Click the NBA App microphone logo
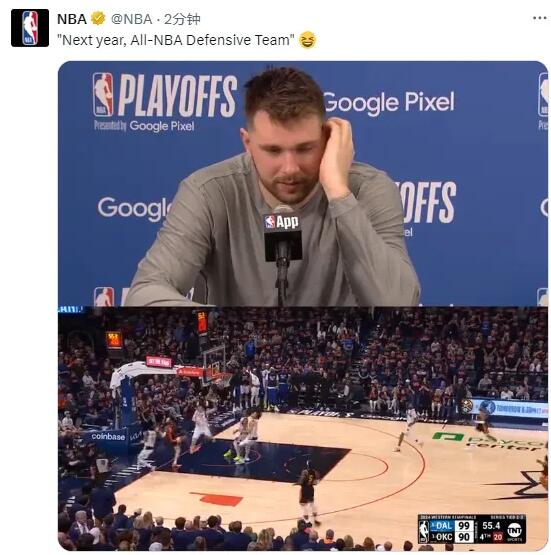This screenshot has width=551, height=555. [x=282, y=222]
